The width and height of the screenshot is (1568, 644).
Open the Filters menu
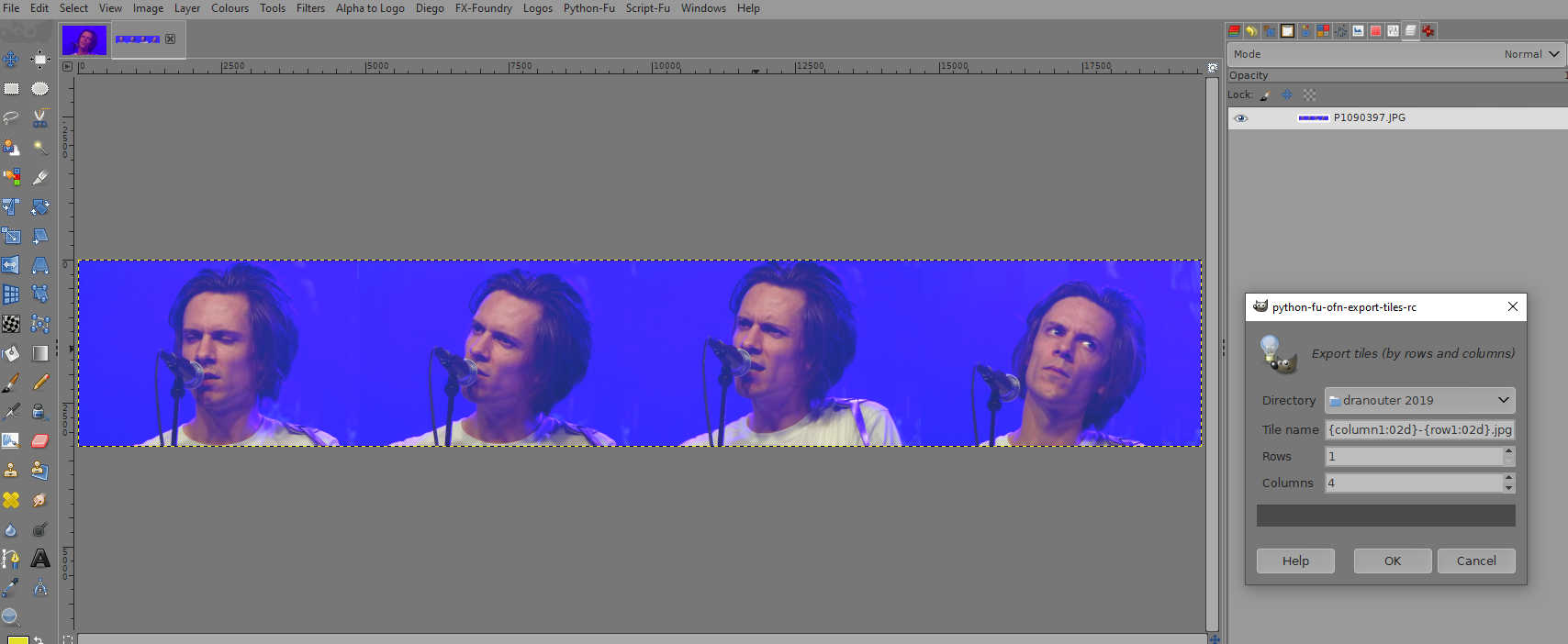pyautogui.click(x=310, y=8)
